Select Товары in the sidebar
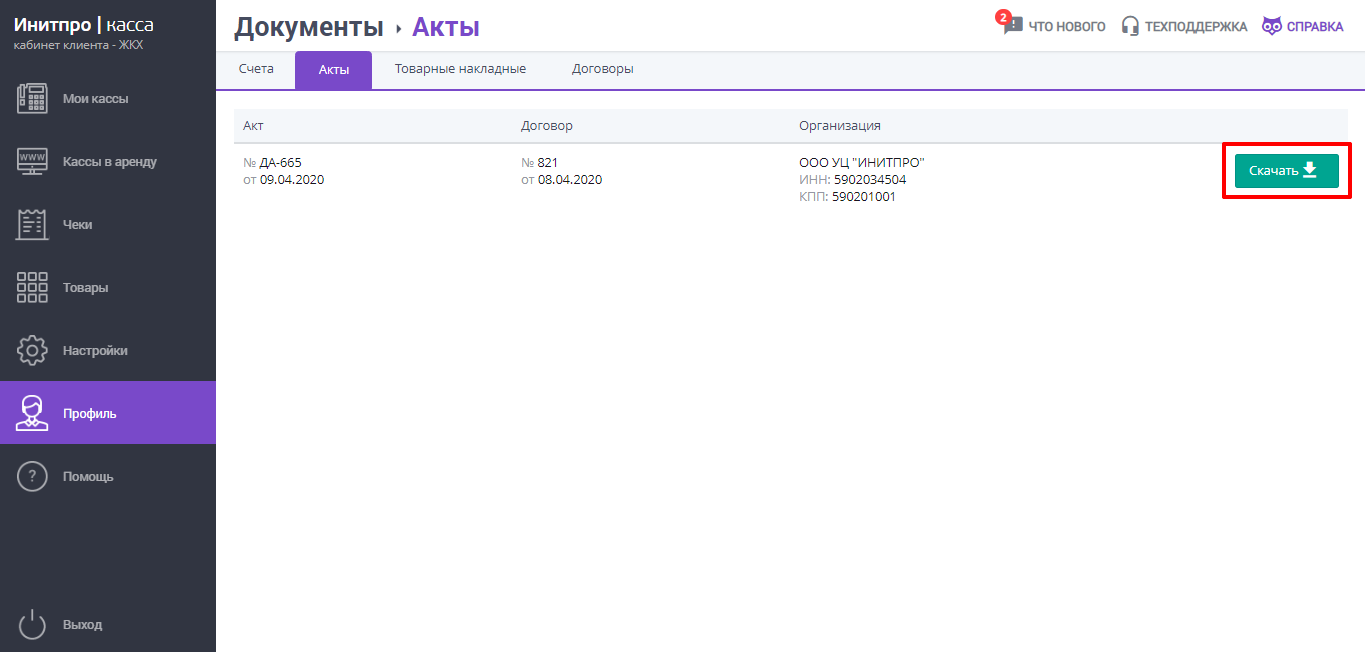The image size is (1365, 652). (x=108, y=287)
